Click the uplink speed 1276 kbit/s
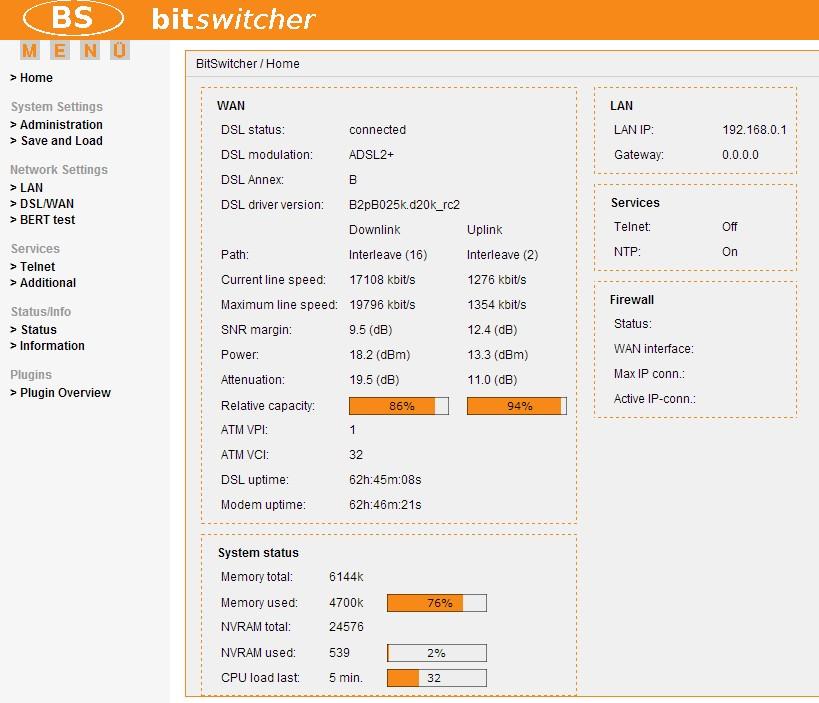This screenshot has height=703, width=819. [497, 280]
